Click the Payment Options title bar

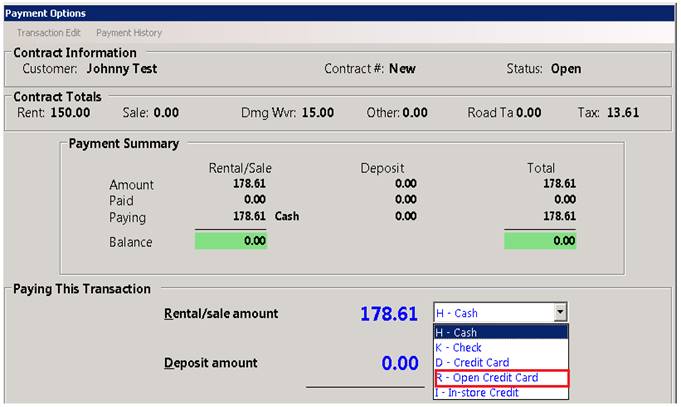tap(340, 13)
